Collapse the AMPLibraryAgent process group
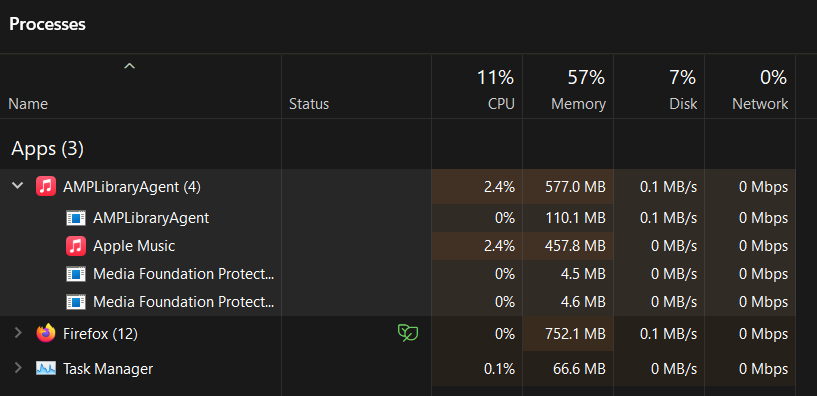Screen dimensions: 817x396 click(x=18, y=185)
